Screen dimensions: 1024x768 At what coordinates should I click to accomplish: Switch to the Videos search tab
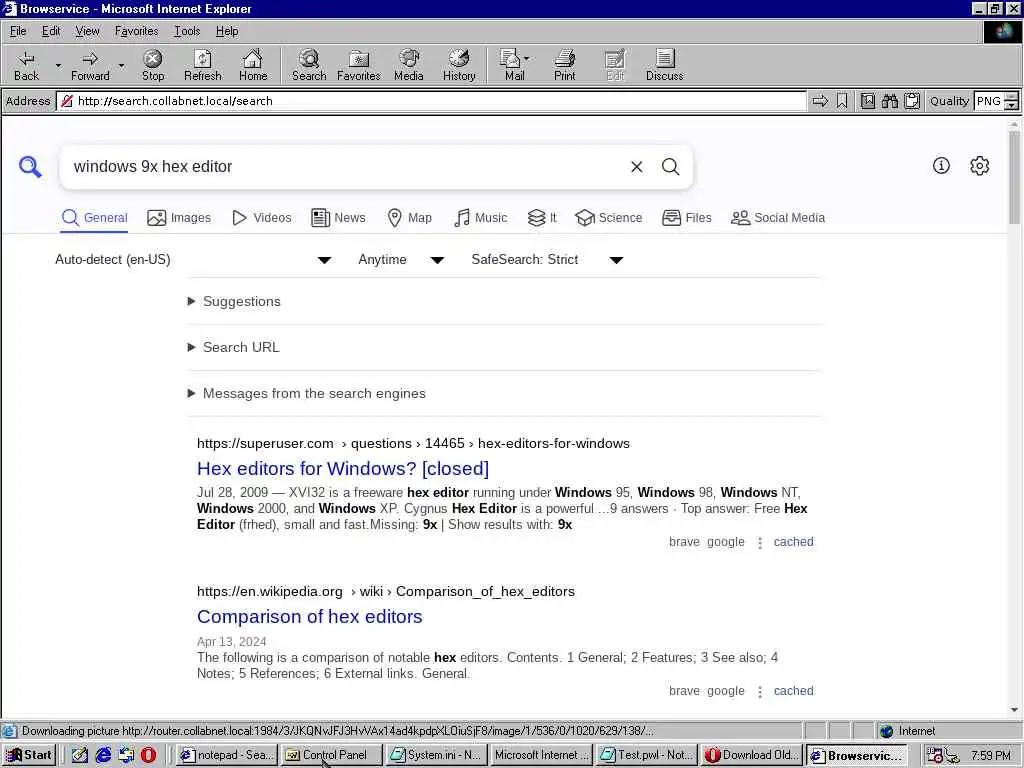(x=262, y=217)
